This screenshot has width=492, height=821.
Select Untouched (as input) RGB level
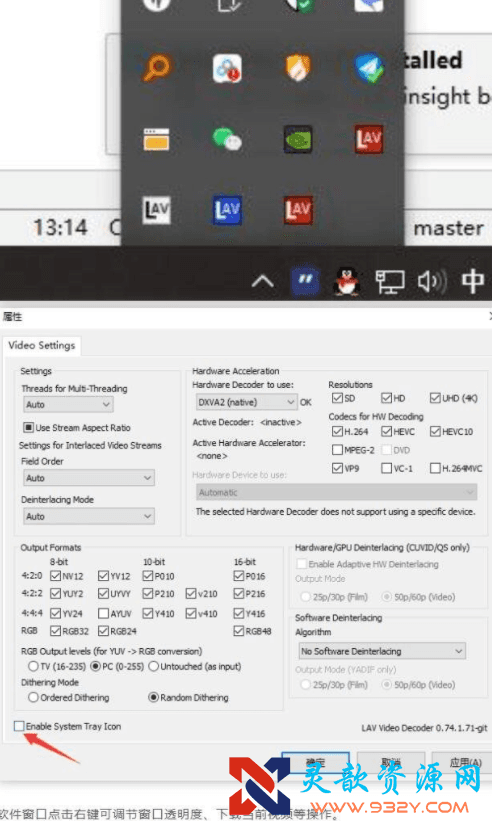tap(154, 667)
